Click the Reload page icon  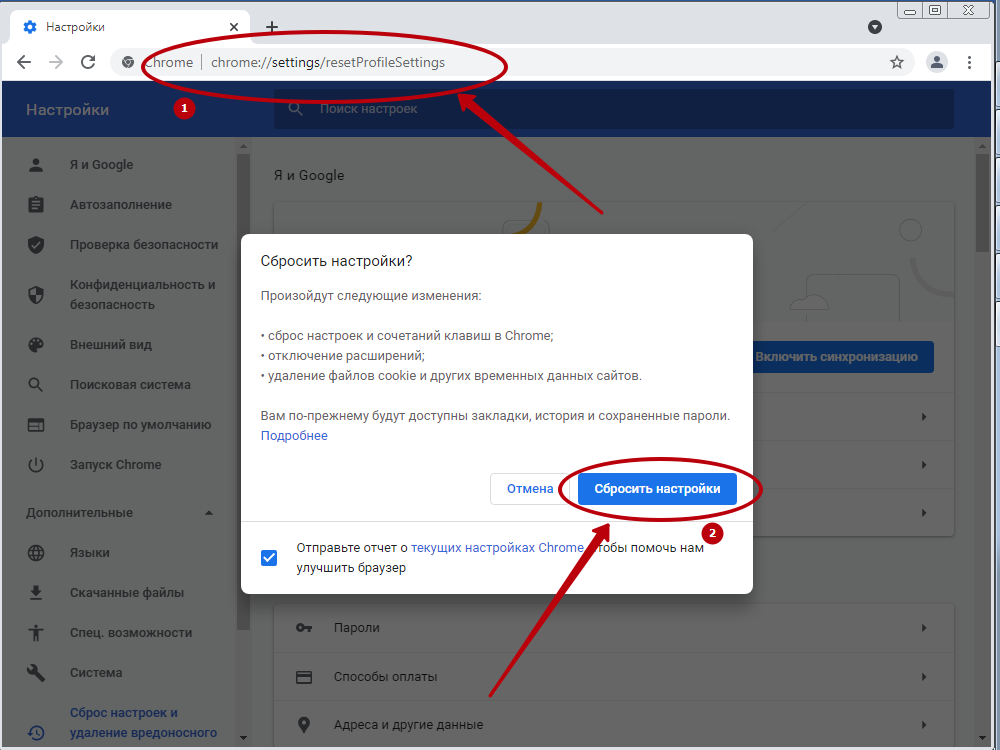pyautogui.click(x=88, y=62)
